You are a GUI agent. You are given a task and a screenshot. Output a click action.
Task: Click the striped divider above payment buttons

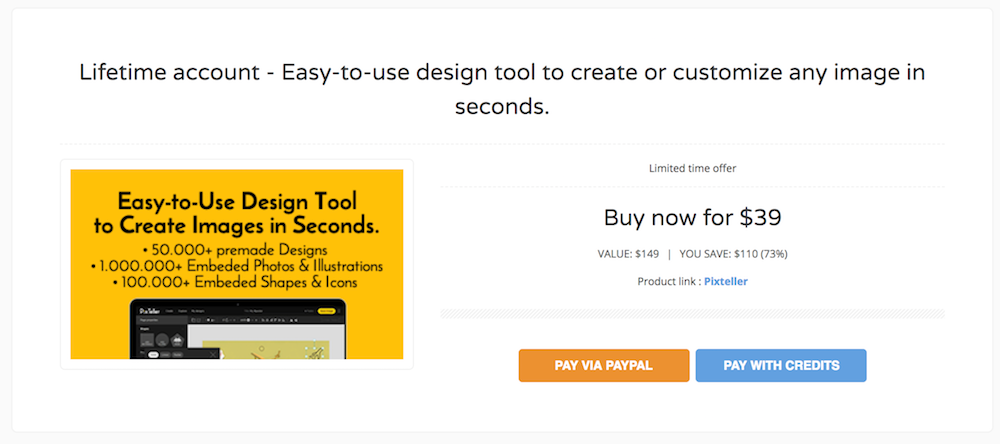click(692, 314)
